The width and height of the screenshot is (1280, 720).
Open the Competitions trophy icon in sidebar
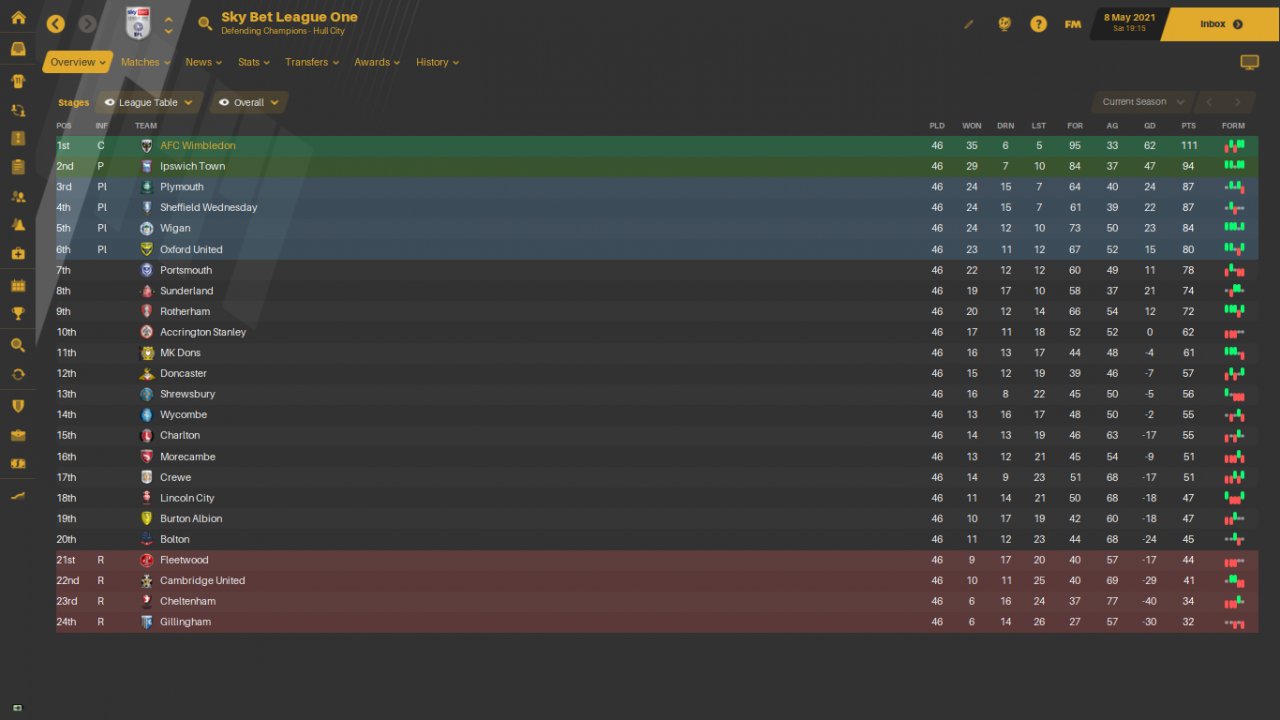(18, 313)
